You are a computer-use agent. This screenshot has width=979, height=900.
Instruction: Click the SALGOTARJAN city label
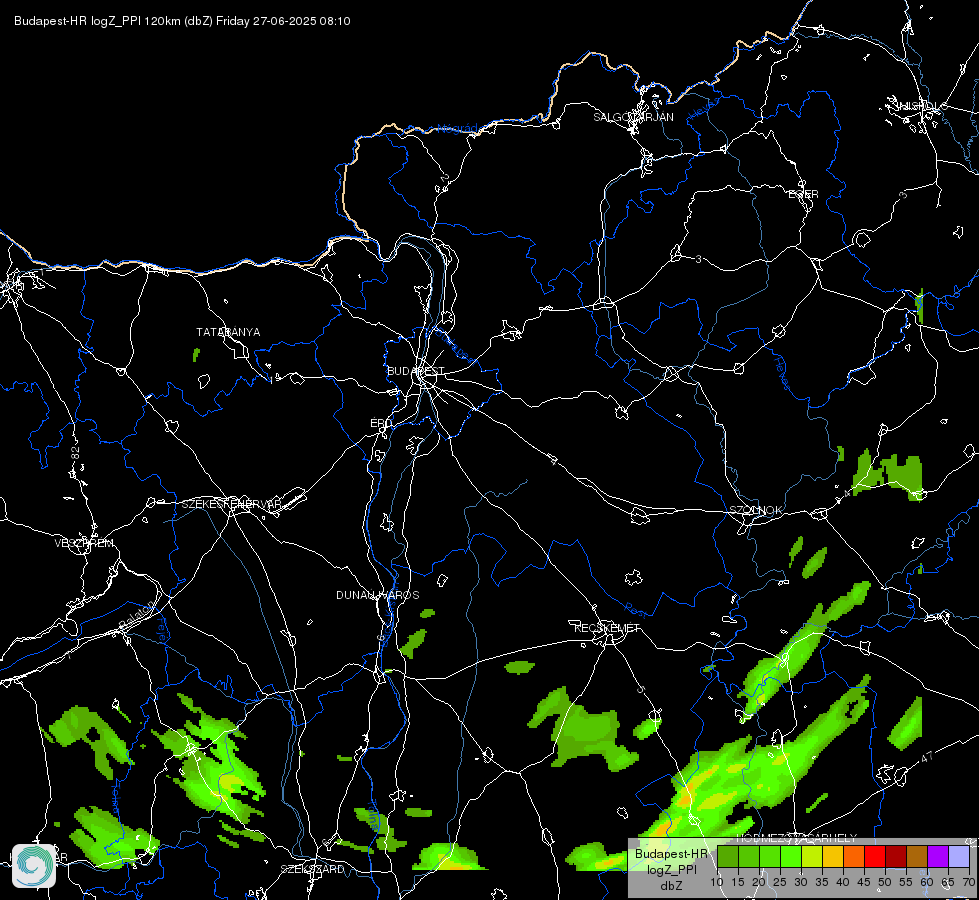(633, 117)
